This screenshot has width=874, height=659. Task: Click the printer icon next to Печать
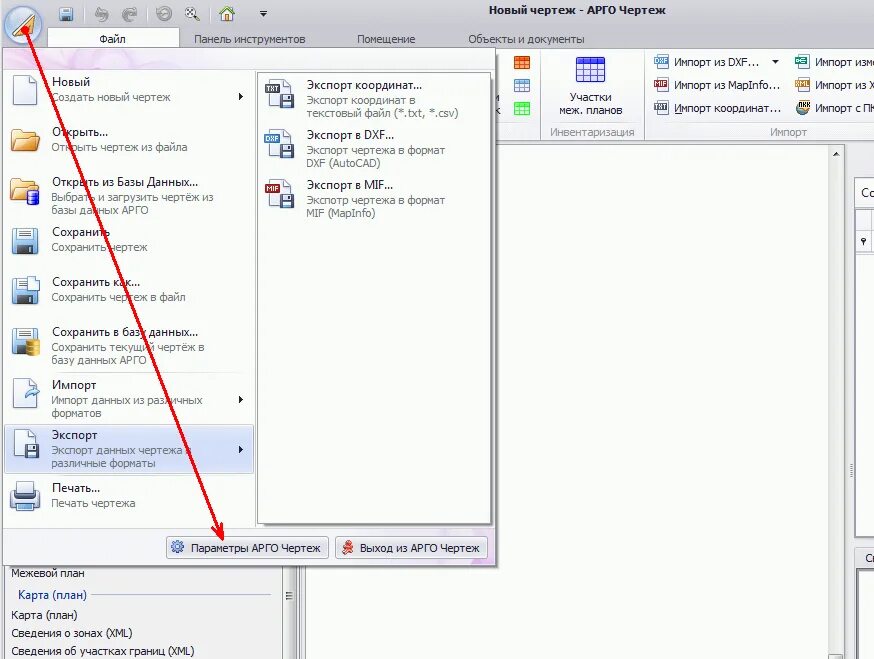pos(25,496)
